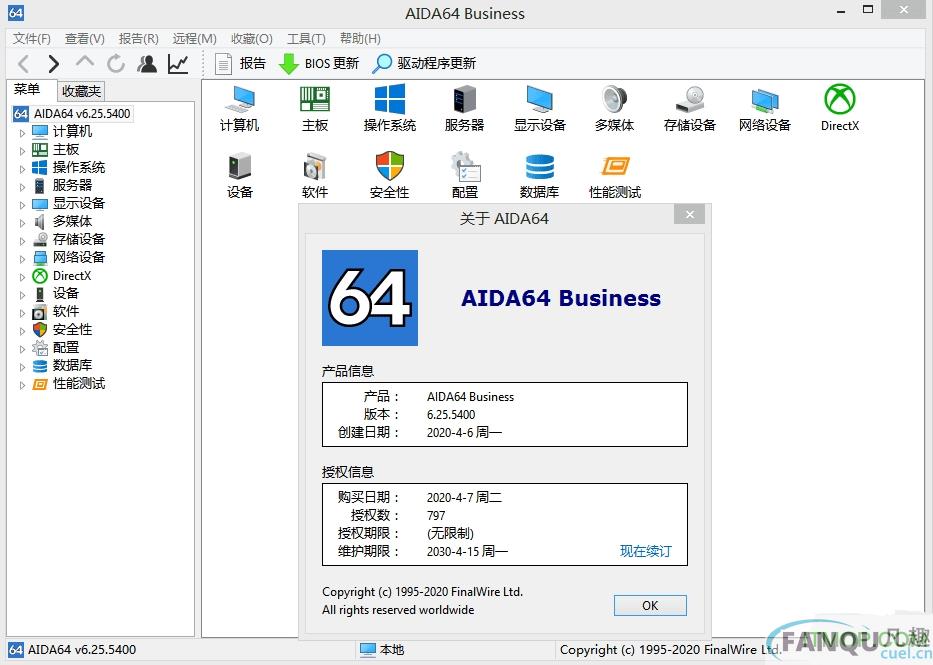
Task: Start BIOS 更新 from the toolbar
Action: pos(319,64)
